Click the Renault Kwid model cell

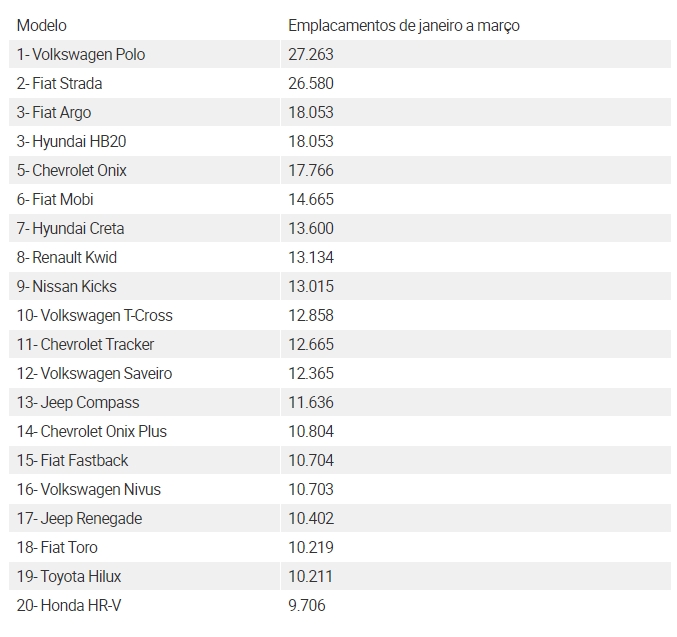(x=67, y=257)
